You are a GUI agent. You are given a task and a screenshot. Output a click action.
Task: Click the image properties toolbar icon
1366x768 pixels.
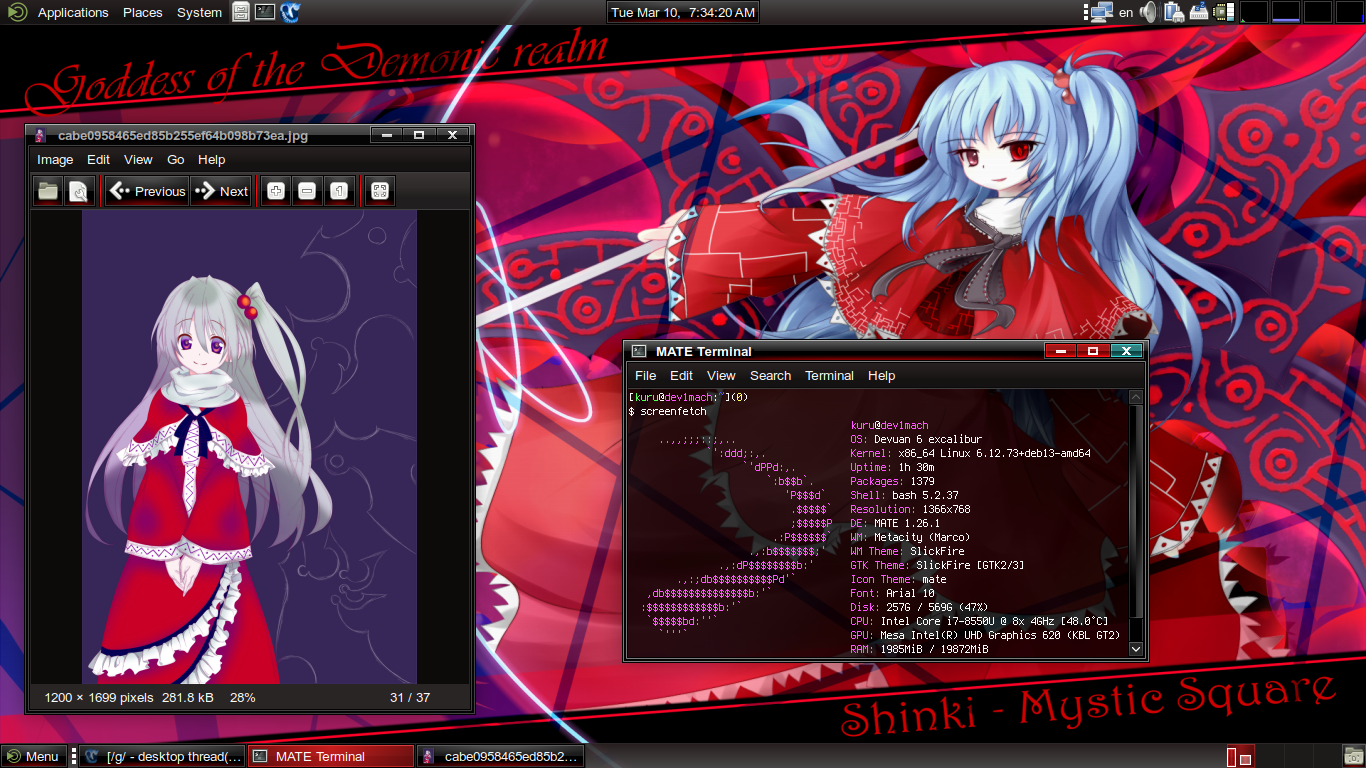tap(79, 191)
